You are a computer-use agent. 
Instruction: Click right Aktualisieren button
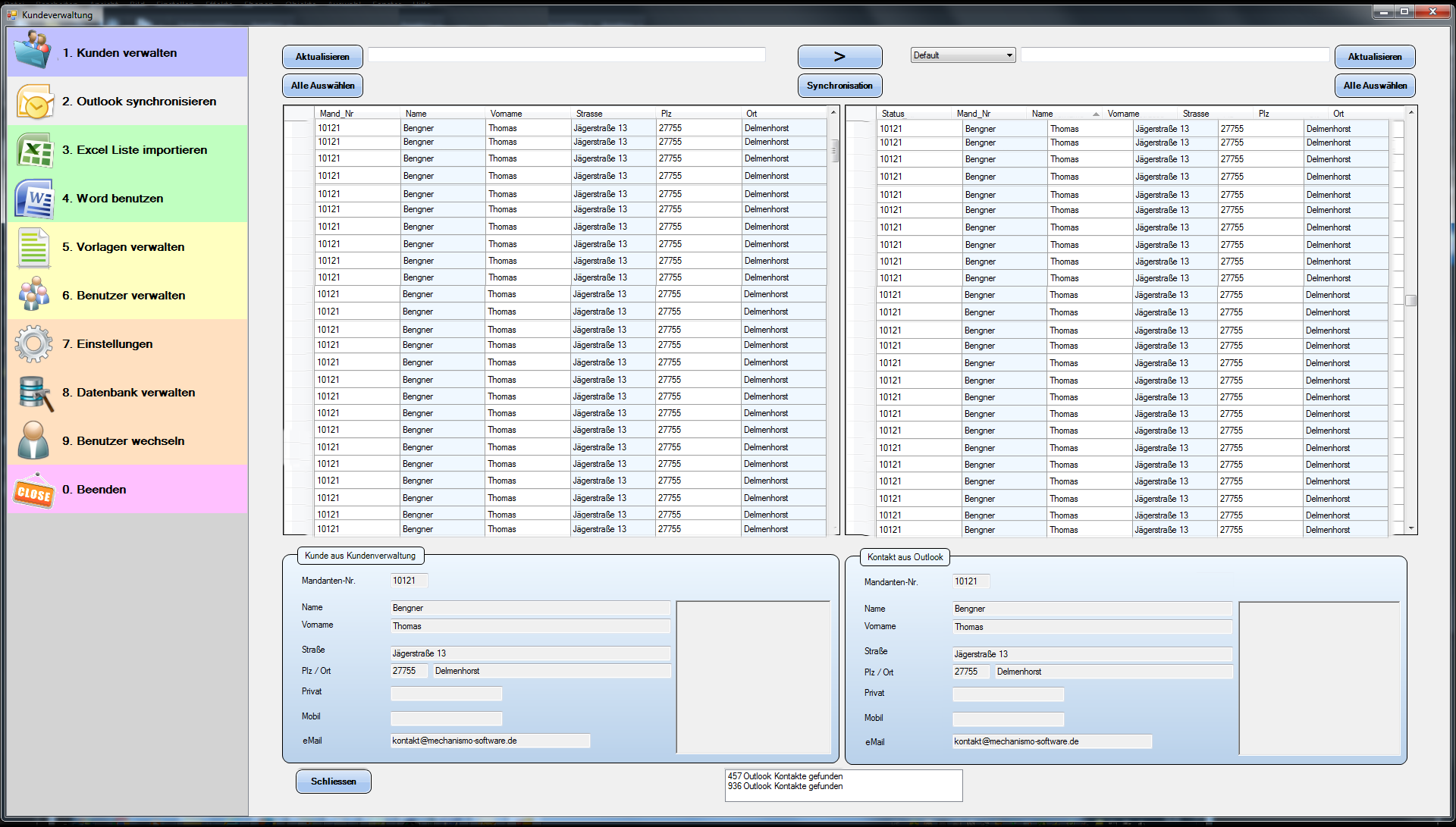(x=1375, y=57)
